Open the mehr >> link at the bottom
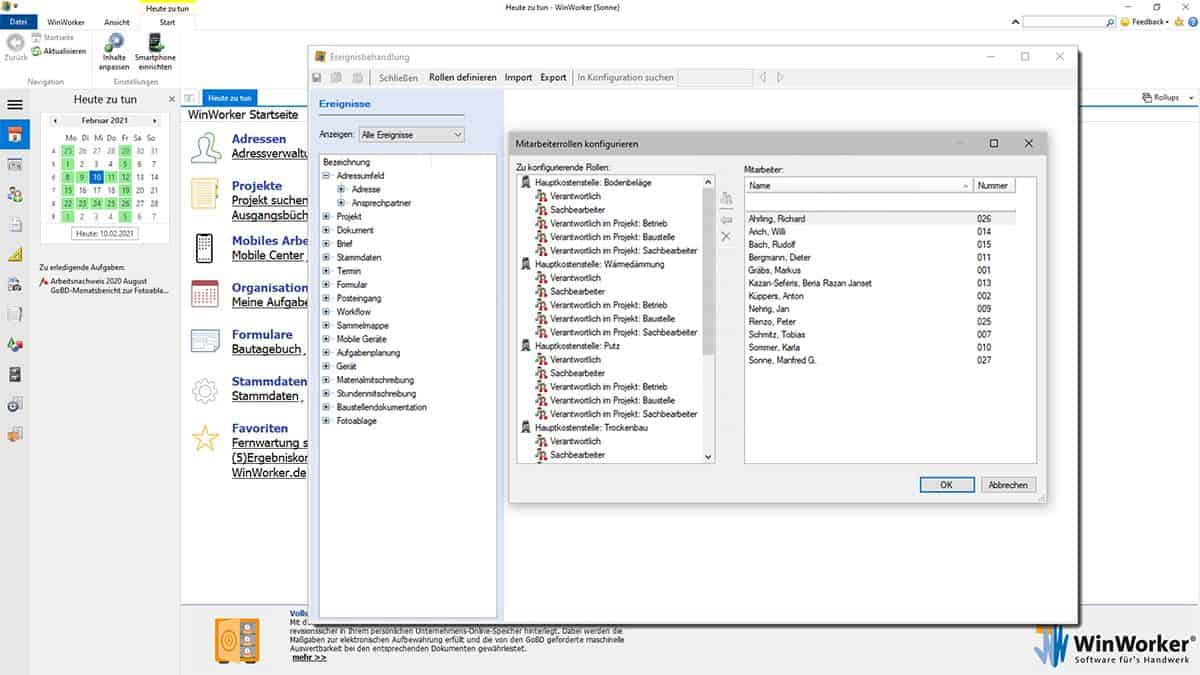Screen dimensions: 1200x675 coord(309,657)
